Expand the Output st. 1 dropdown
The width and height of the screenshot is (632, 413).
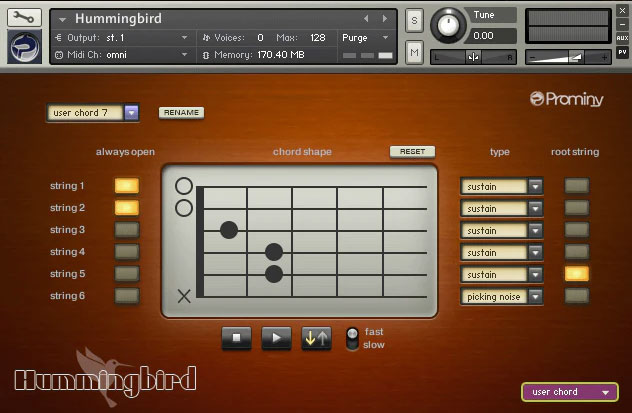pos(184,37)
